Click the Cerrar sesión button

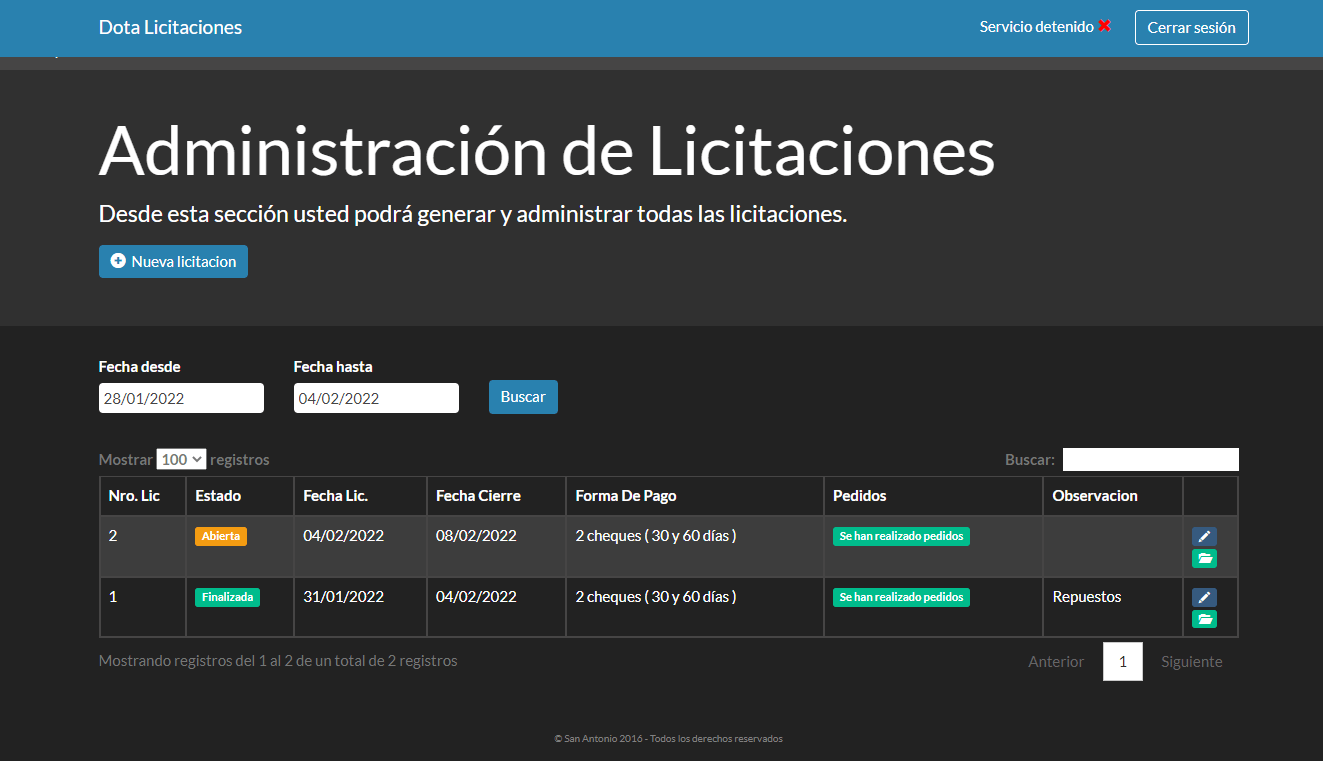pyautogui.click(x=1191, y=28)
